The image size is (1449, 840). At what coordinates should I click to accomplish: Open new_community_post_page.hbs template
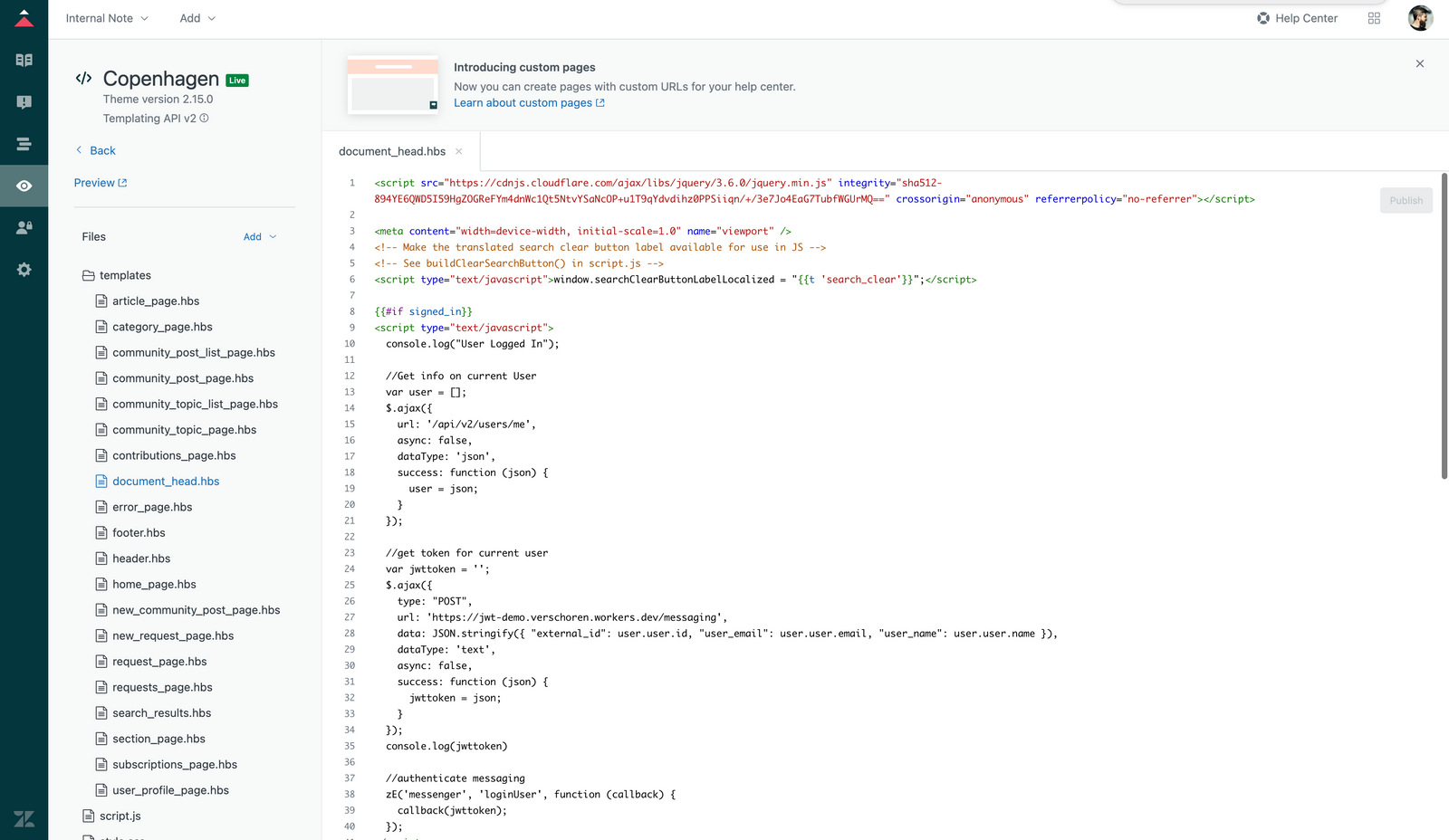click(x=196, y=611)
